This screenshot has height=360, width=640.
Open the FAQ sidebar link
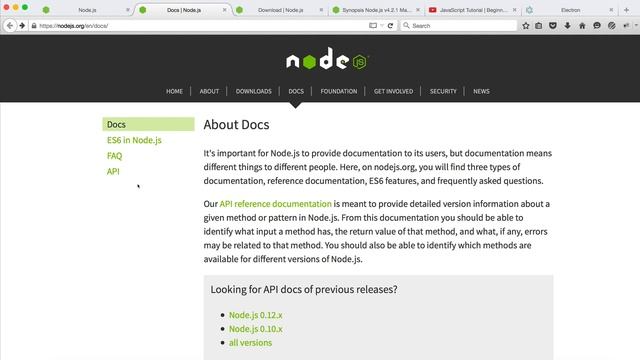click(114, 156)
